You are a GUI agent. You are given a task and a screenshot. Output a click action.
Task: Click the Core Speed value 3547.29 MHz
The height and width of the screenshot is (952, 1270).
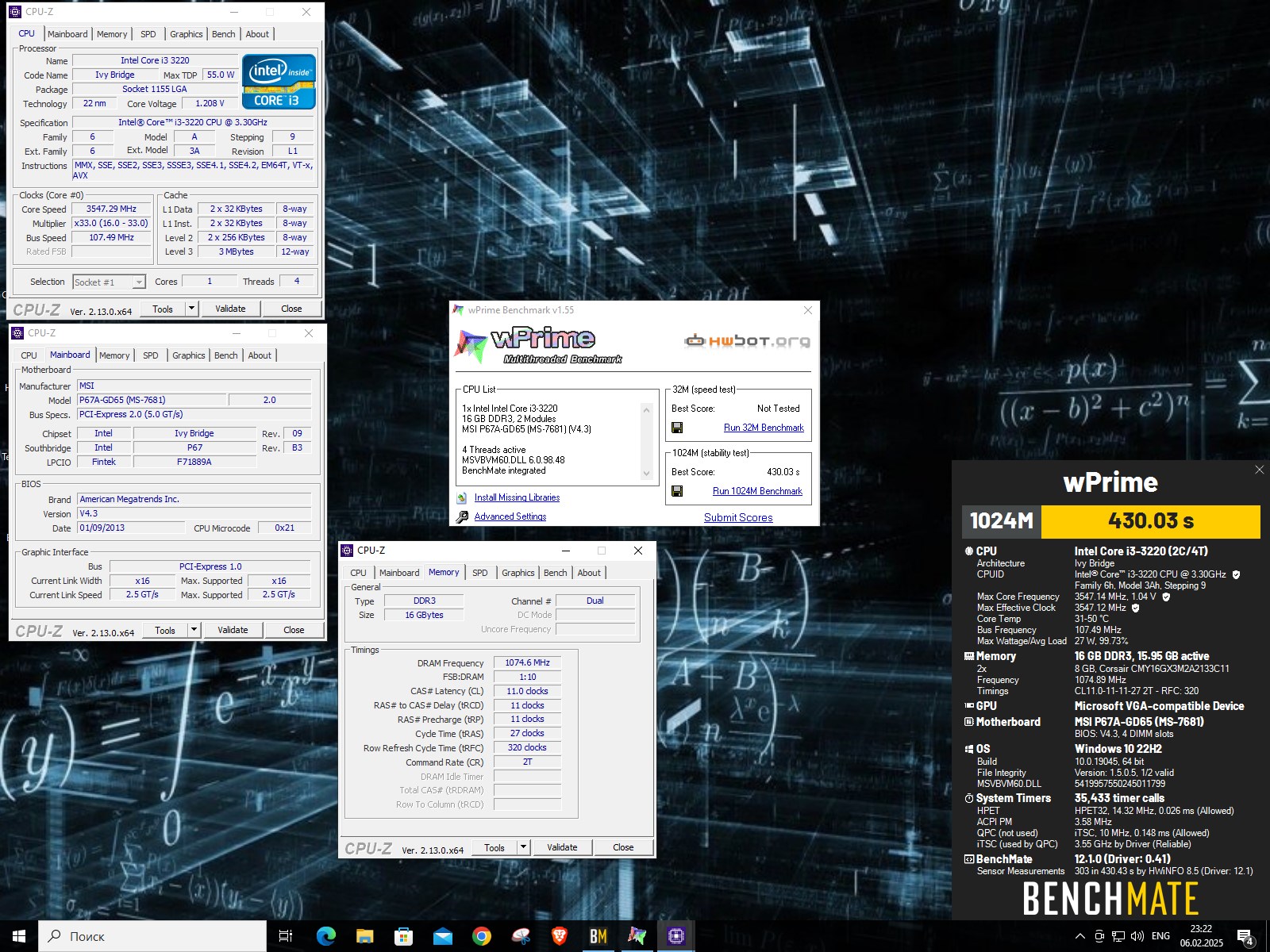point(111,209)
